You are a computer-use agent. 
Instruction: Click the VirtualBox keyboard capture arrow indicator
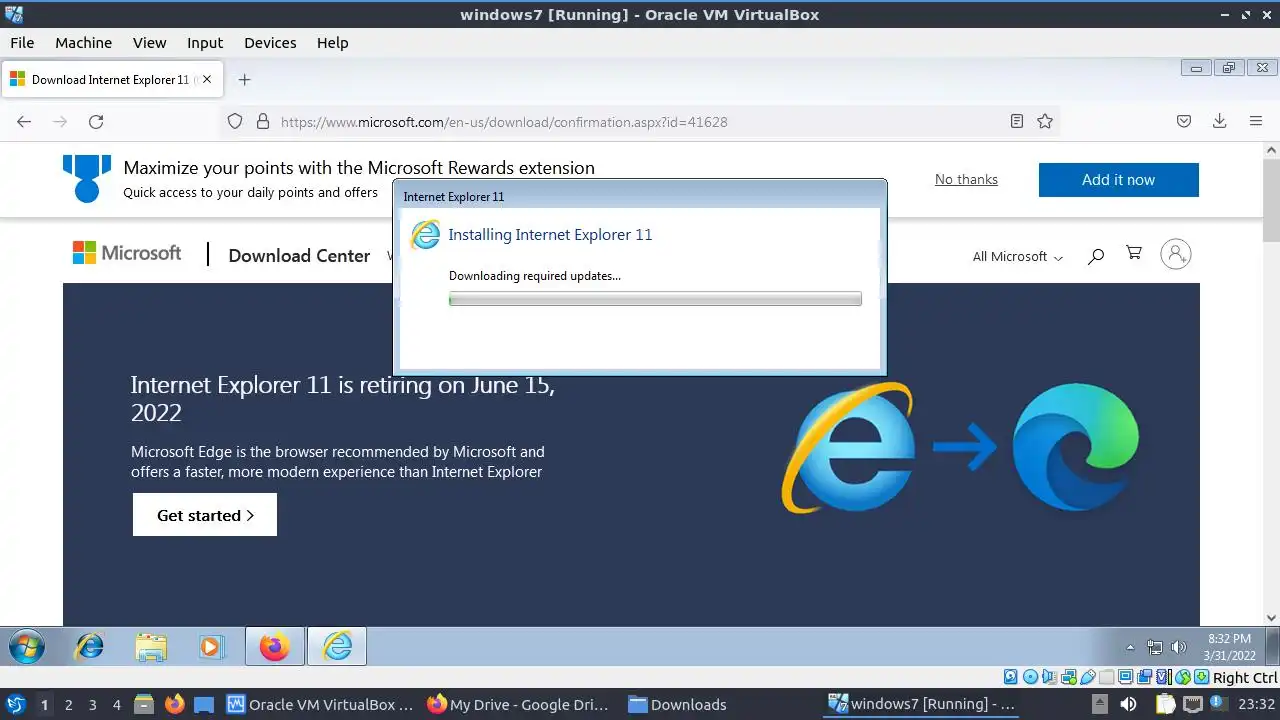(1202, 678)
